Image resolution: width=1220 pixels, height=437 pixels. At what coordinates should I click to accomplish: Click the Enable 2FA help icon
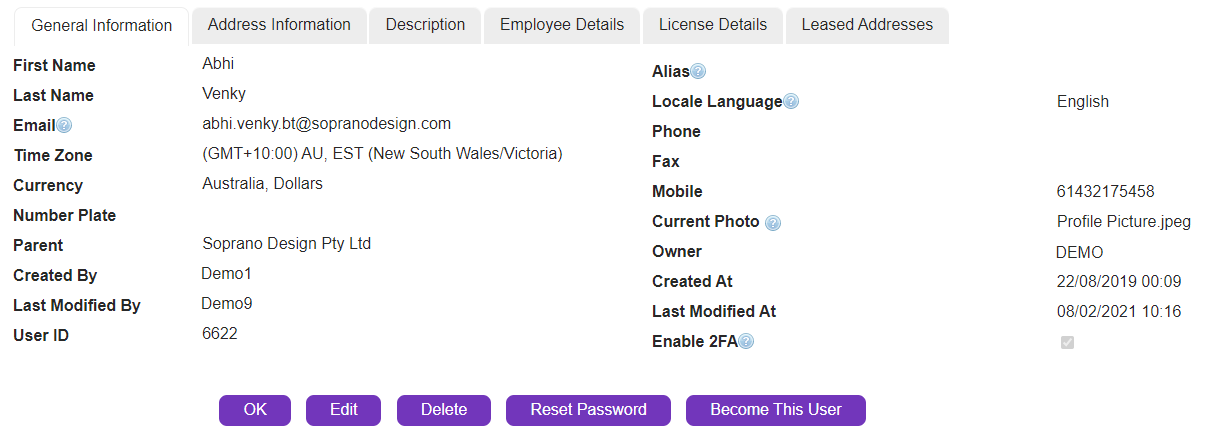[x=746, y=342]
